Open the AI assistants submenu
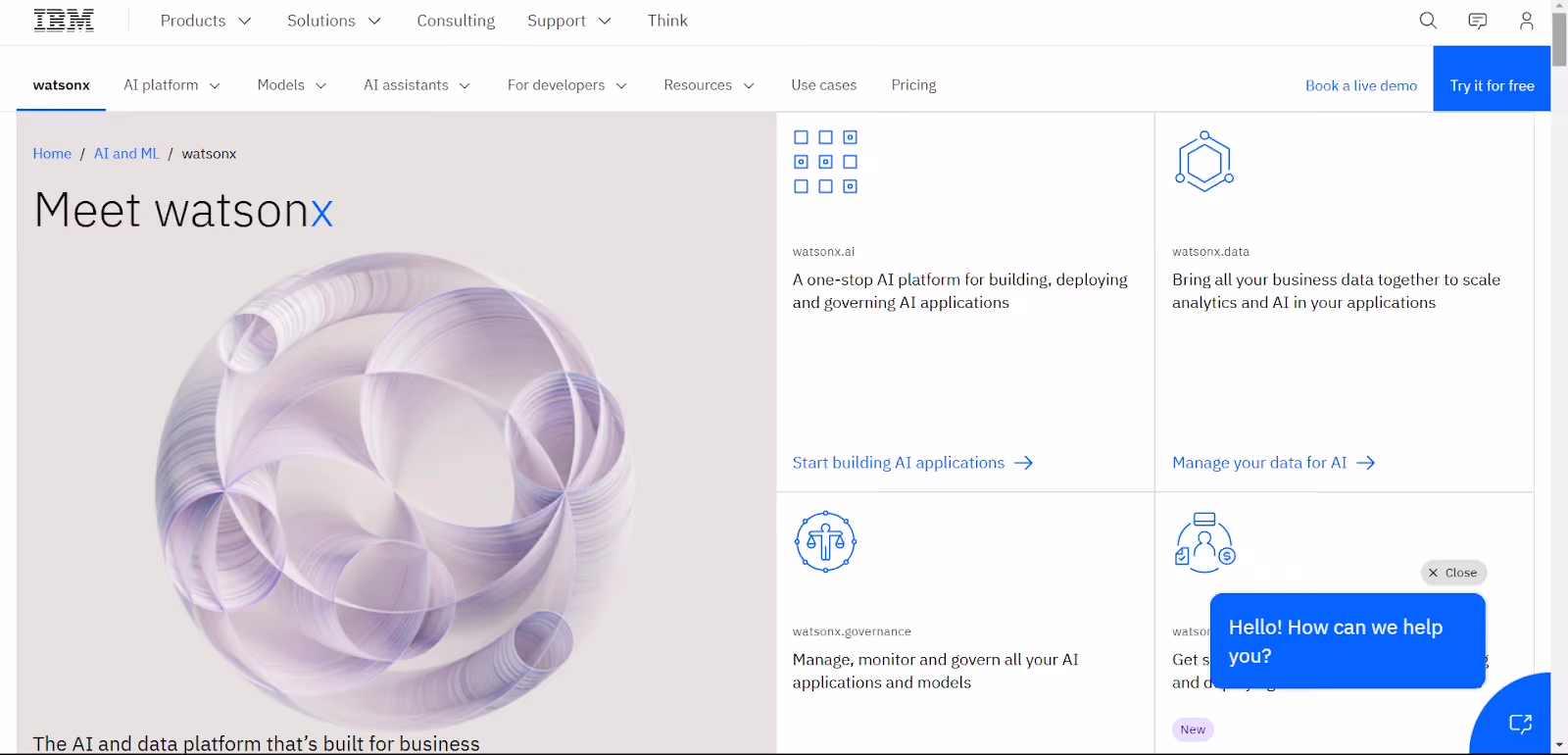 tap(417, 85)
